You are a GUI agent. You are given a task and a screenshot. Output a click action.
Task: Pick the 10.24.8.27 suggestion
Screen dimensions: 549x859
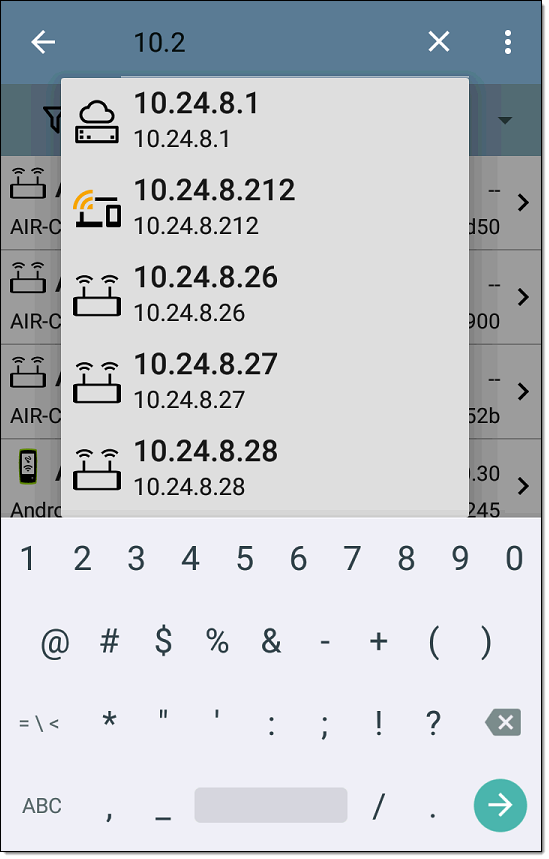pyautogui.click(x=265, y=382)
